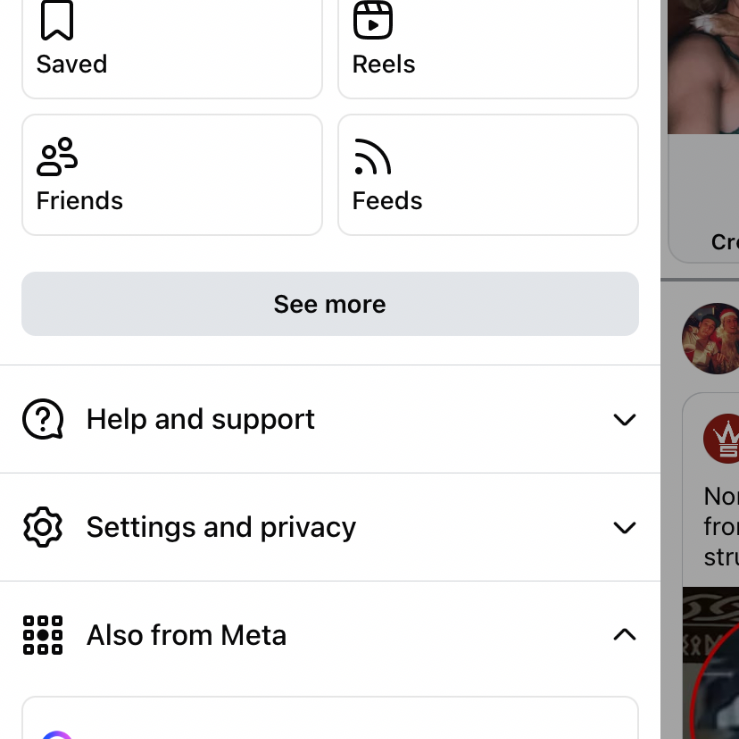Expand Help and support chevron

pos(624,419)
